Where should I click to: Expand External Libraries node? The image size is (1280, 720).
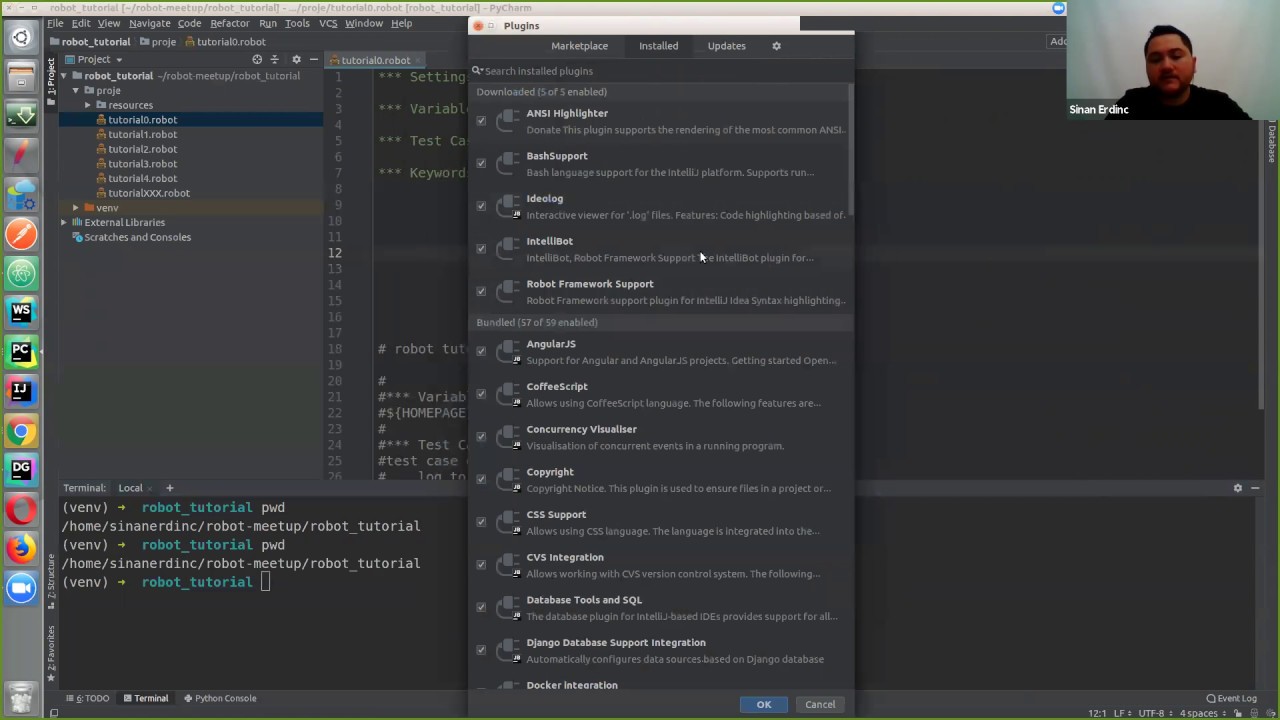point(63,222)
